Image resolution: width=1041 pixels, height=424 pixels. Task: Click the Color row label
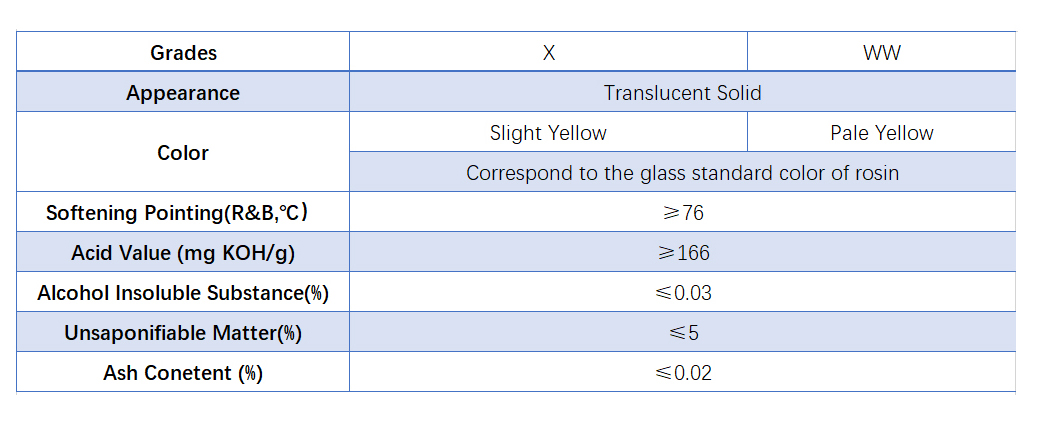click(x=183, y=152)
